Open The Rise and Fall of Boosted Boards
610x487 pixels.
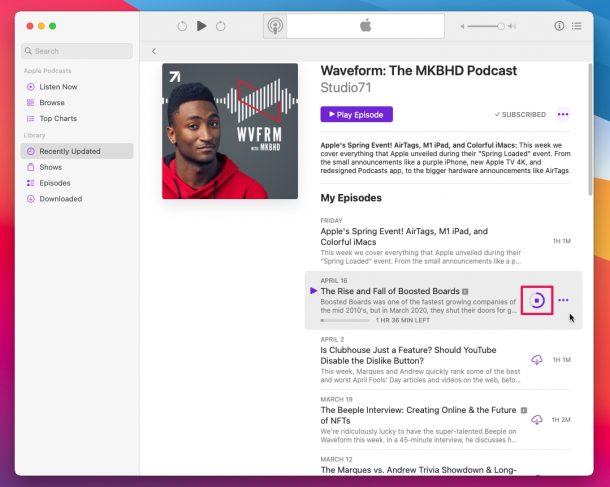(389, 291)
